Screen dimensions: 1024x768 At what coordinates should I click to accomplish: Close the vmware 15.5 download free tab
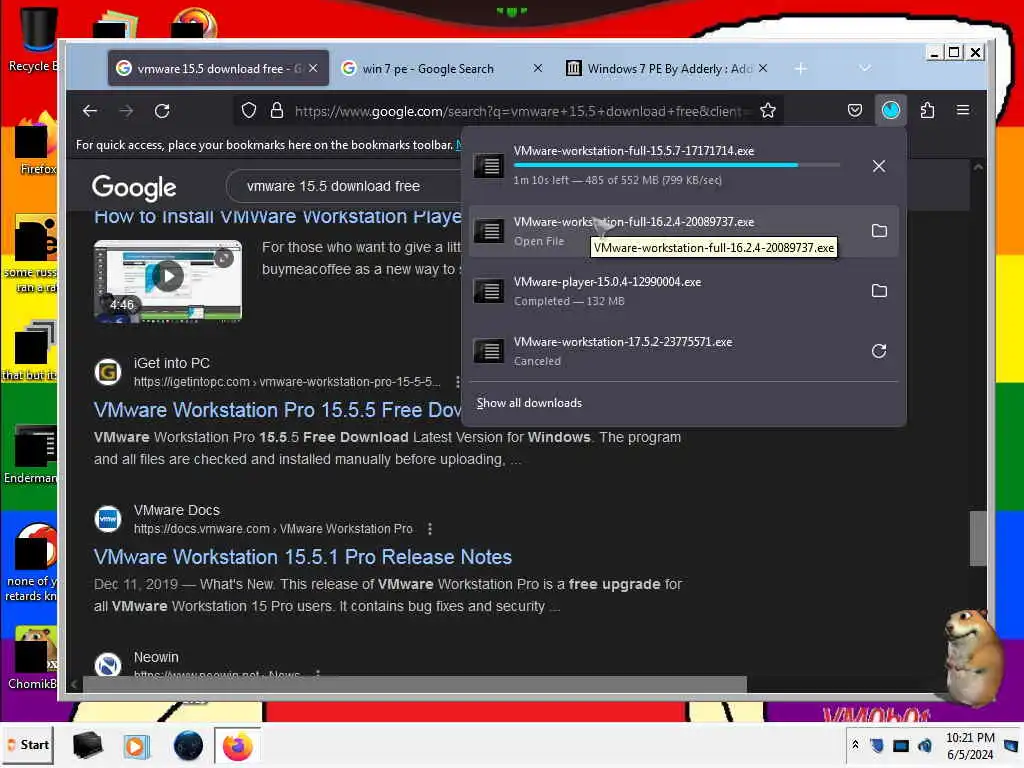313,69
